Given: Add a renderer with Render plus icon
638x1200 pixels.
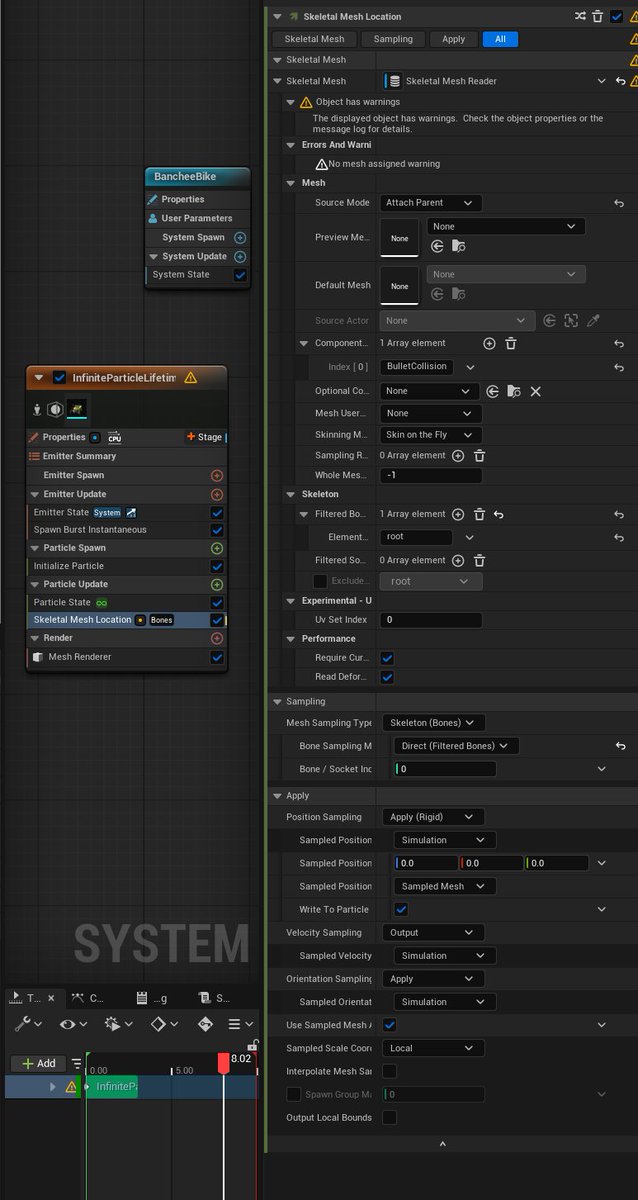Looking at the screenshot, I should pyautogui.click(x=216, y=638).
